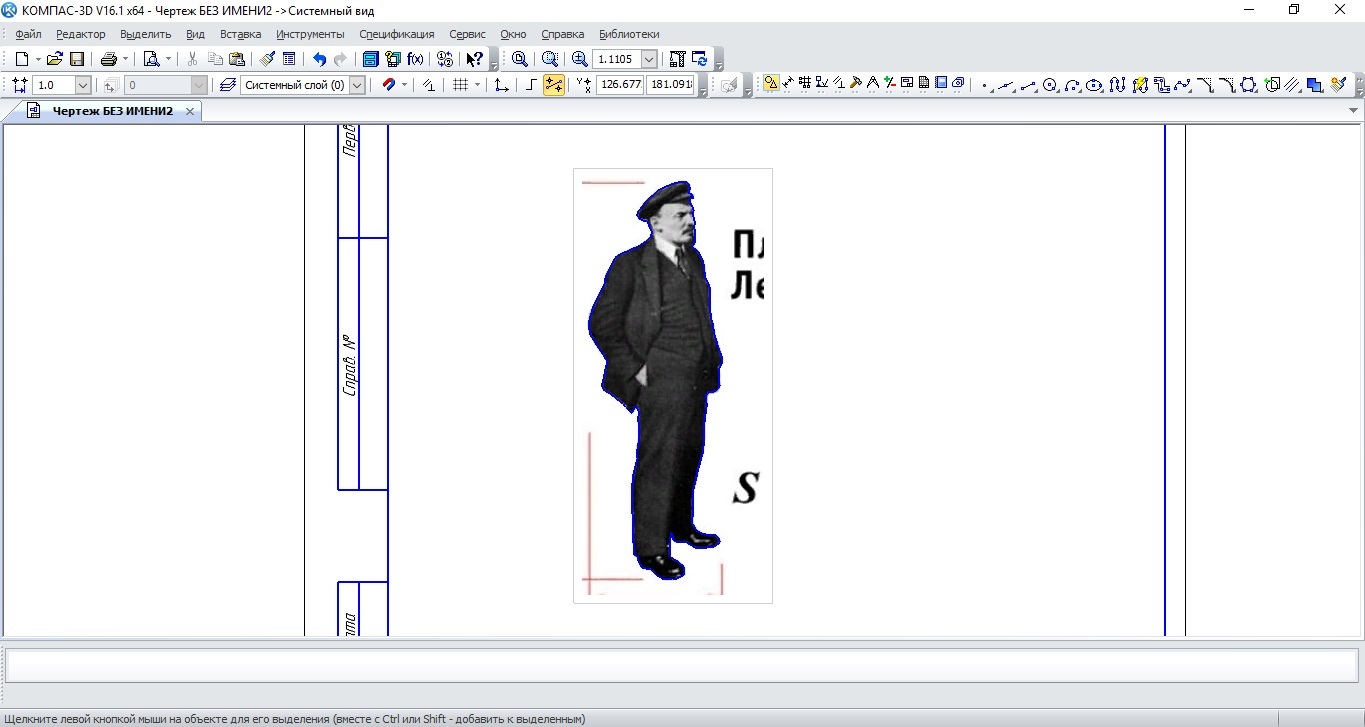Image resolution: width=1365 pixels, height=727 pixels.
Task: Click the zoom in magnifier icon
Action: 580,59
